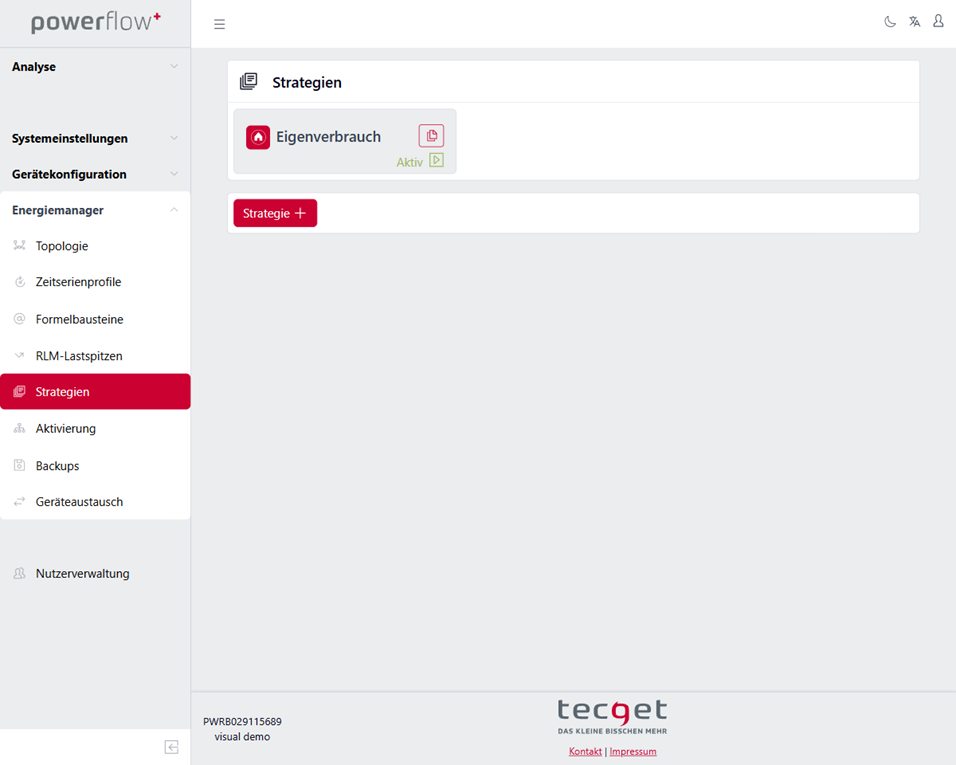
Task: Click the Strategien panel title text
Action: click(x=307, y=82)
